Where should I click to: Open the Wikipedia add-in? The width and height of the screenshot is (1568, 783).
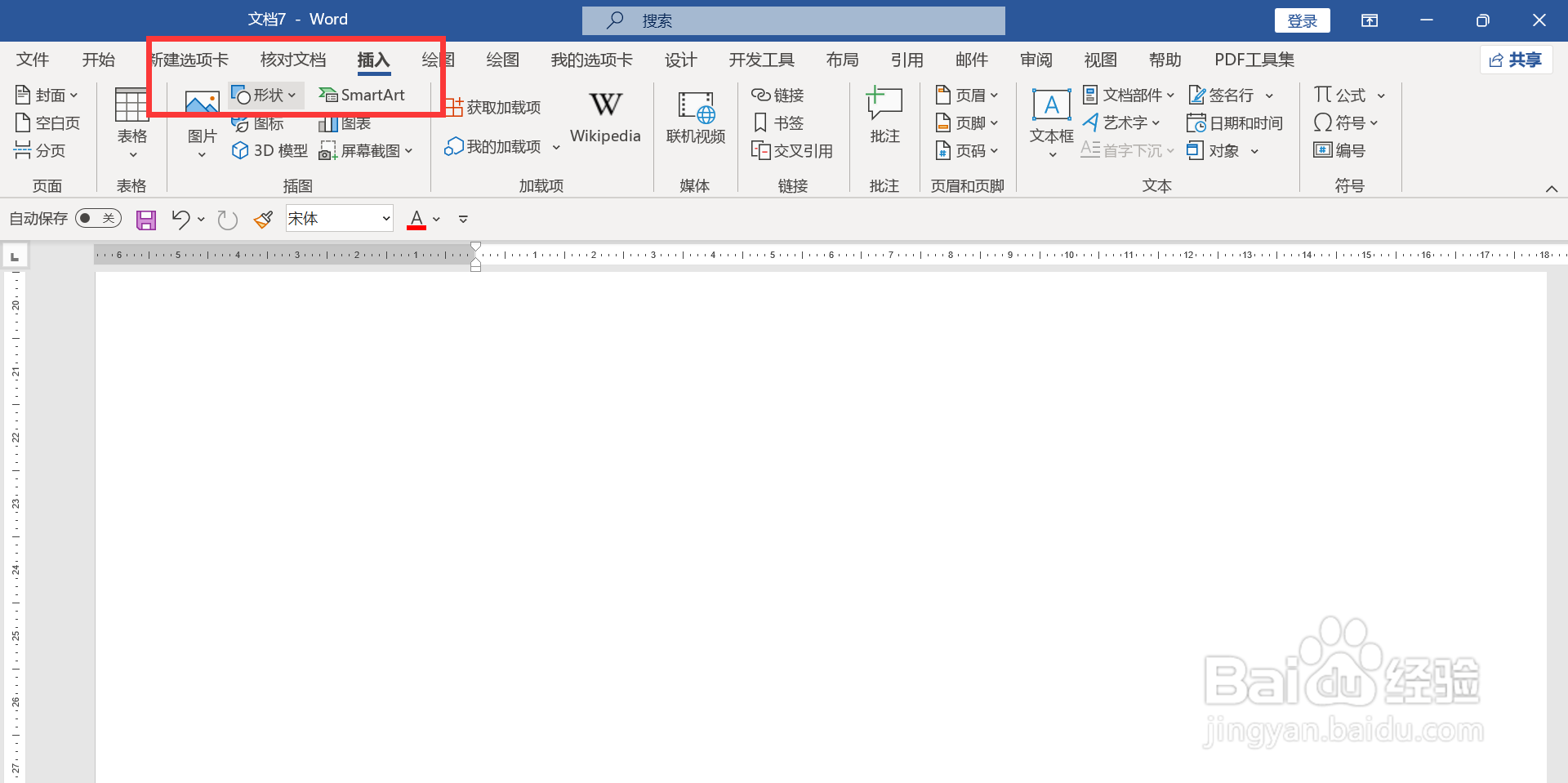click(605, 118)
